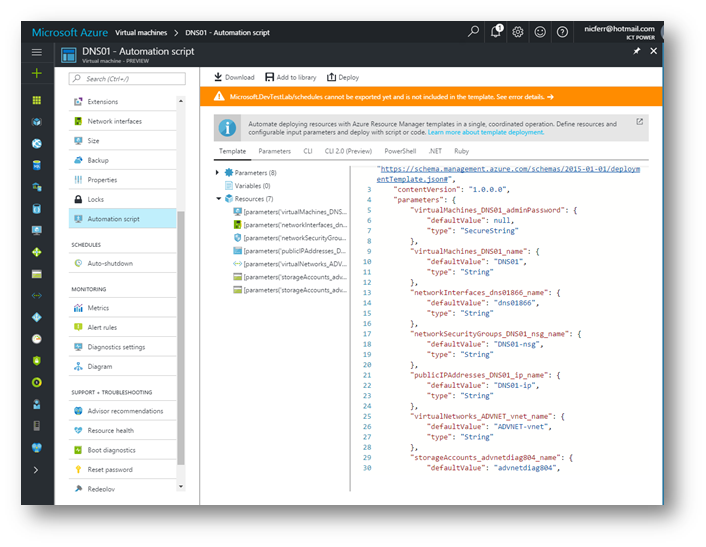Click the VM menu scrollbar thumb
This screenshot has height=547, width=706.
coord(181,338)
